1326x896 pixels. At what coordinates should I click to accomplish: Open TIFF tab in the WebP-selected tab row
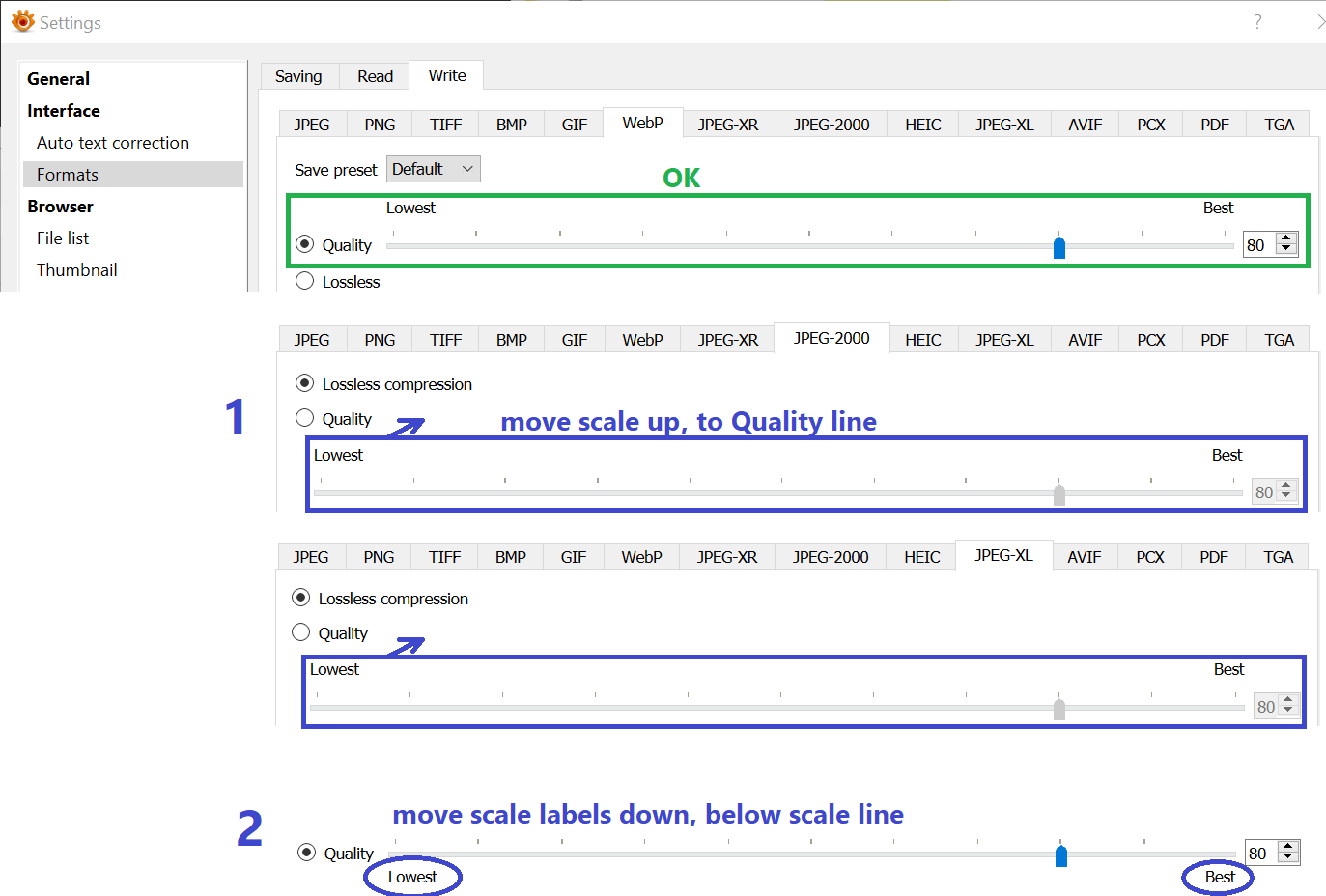[x=446, y=125]
